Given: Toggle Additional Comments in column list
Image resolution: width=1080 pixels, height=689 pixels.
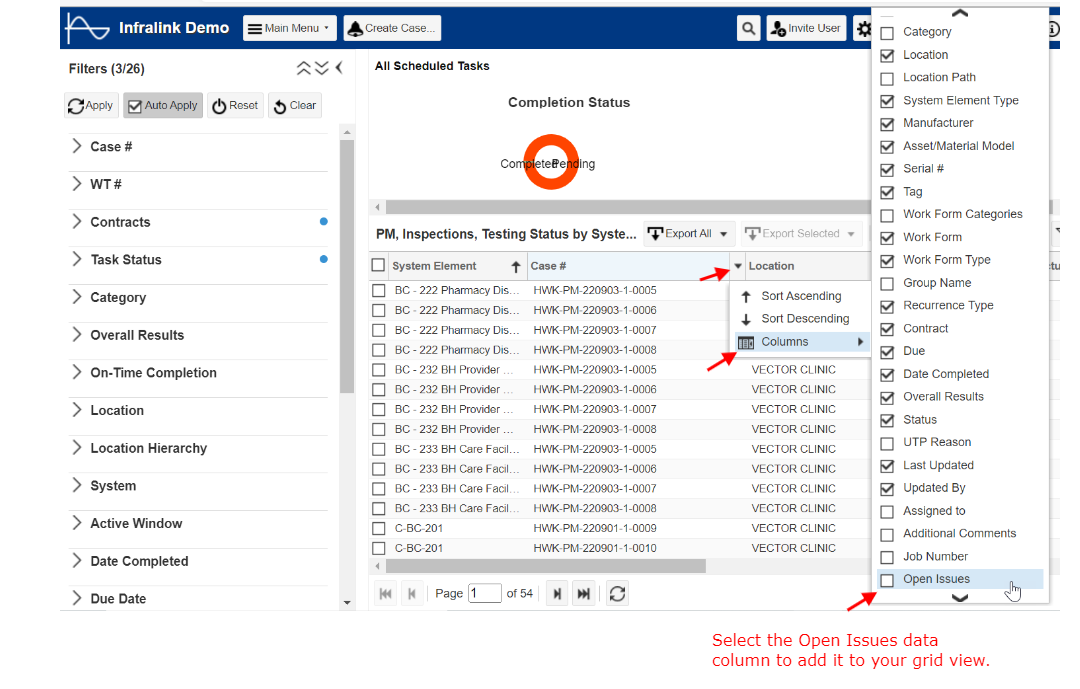Looking at the screenshot, I should click(x=887, y=535).
